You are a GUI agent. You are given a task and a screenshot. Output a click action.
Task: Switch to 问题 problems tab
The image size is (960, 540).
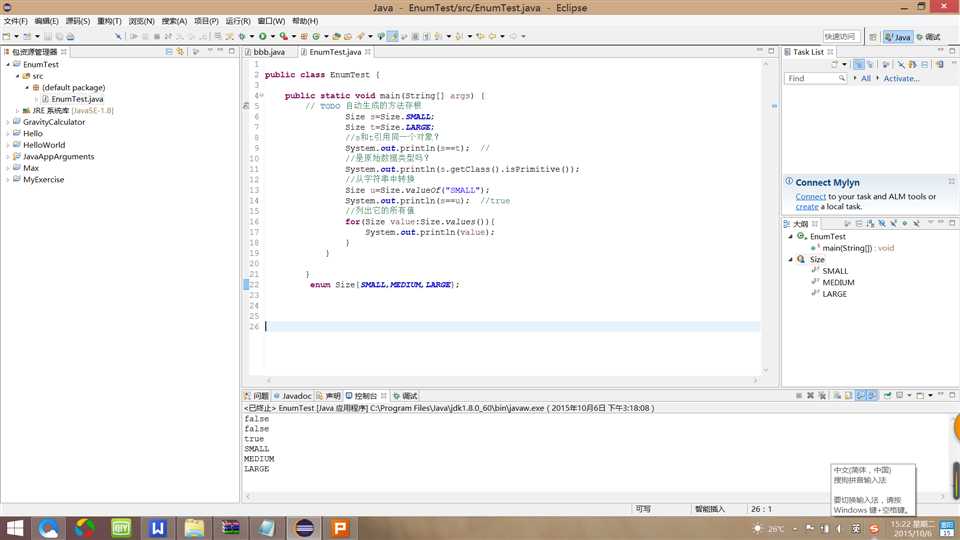257,396
